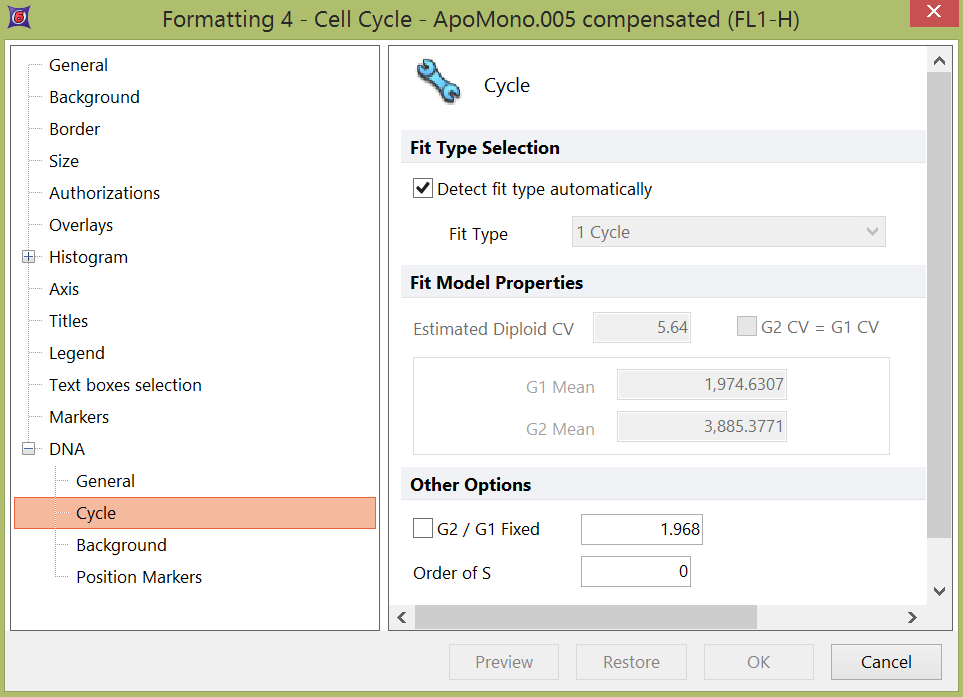The height and width of the screenshot is (697, 963).
Task: Click the vertical scrollbar down arrow
Action: click(938, 591)
